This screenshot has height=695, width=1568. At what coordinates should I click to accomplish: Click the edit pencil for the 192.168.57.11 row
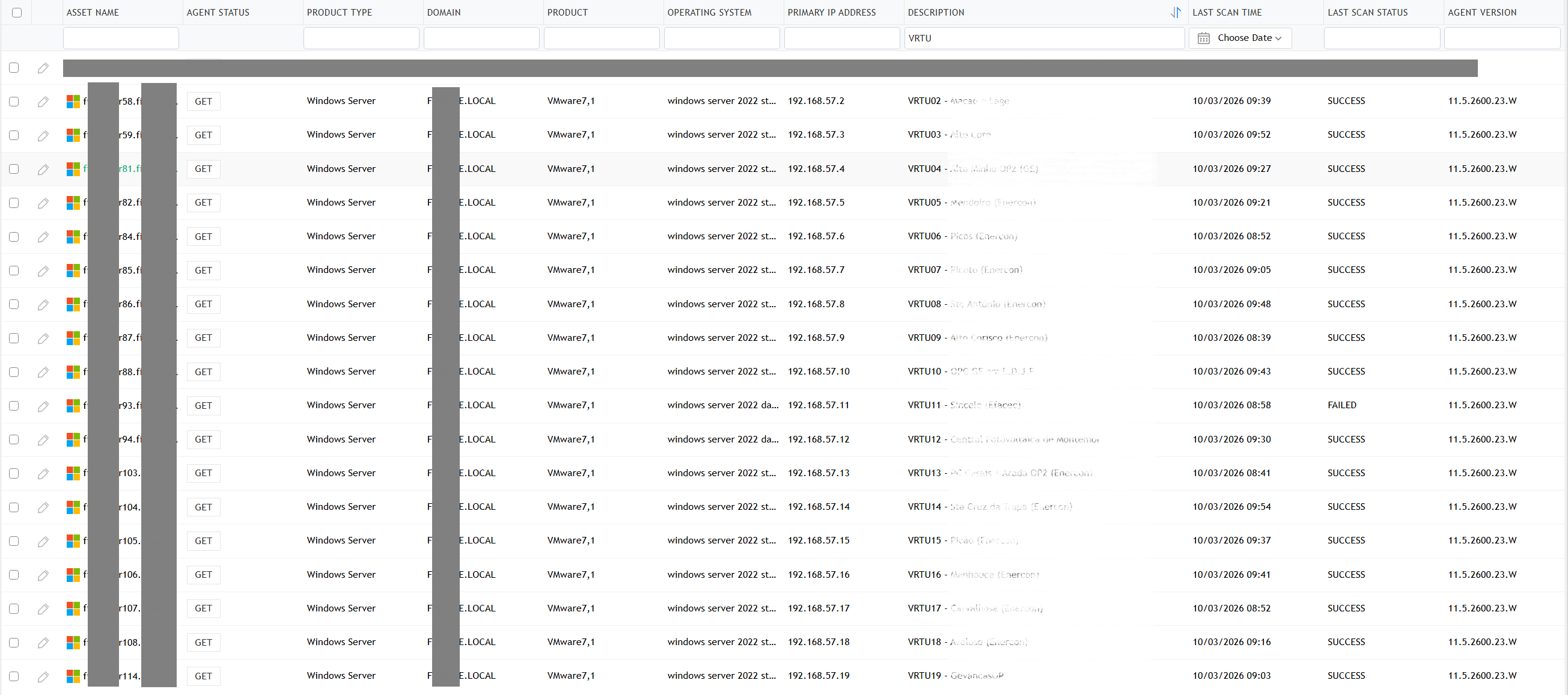pyautogui.click(x=43, y=406)
